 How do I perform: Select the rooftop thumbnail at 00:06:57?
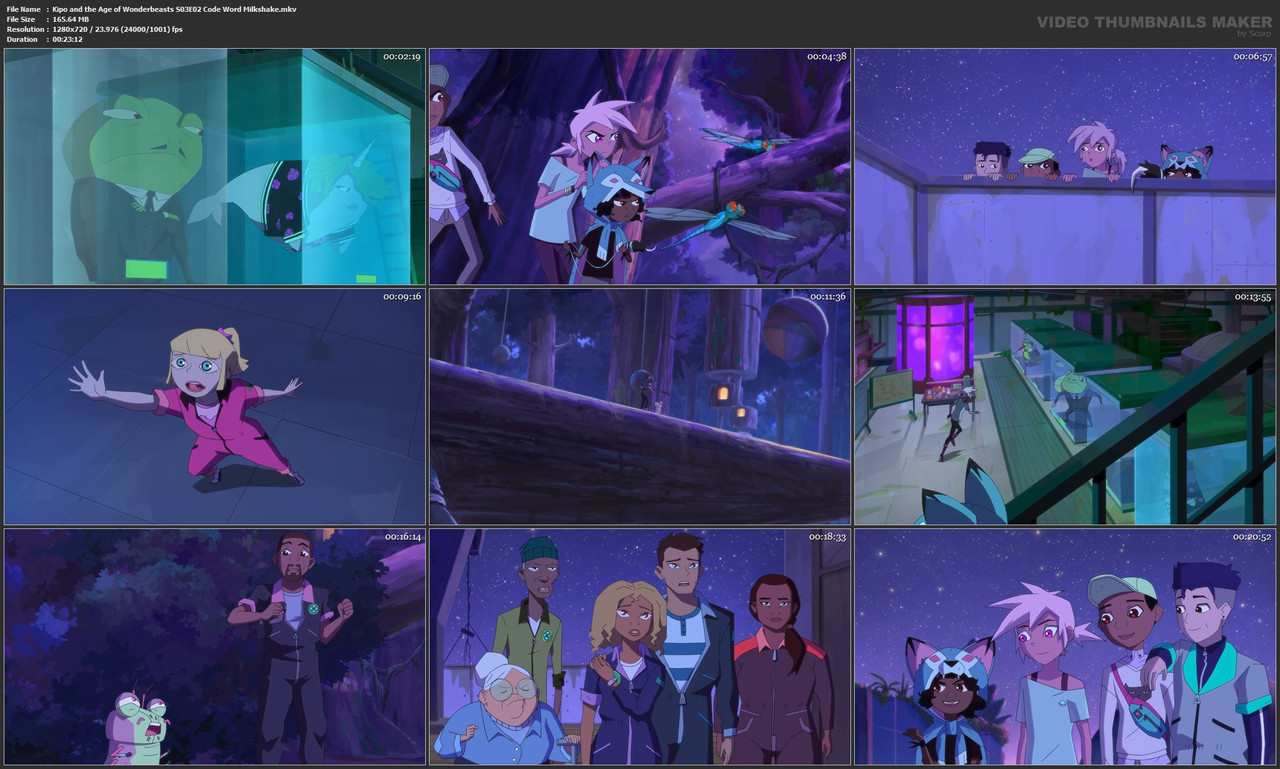click(x=1065, y=167)
